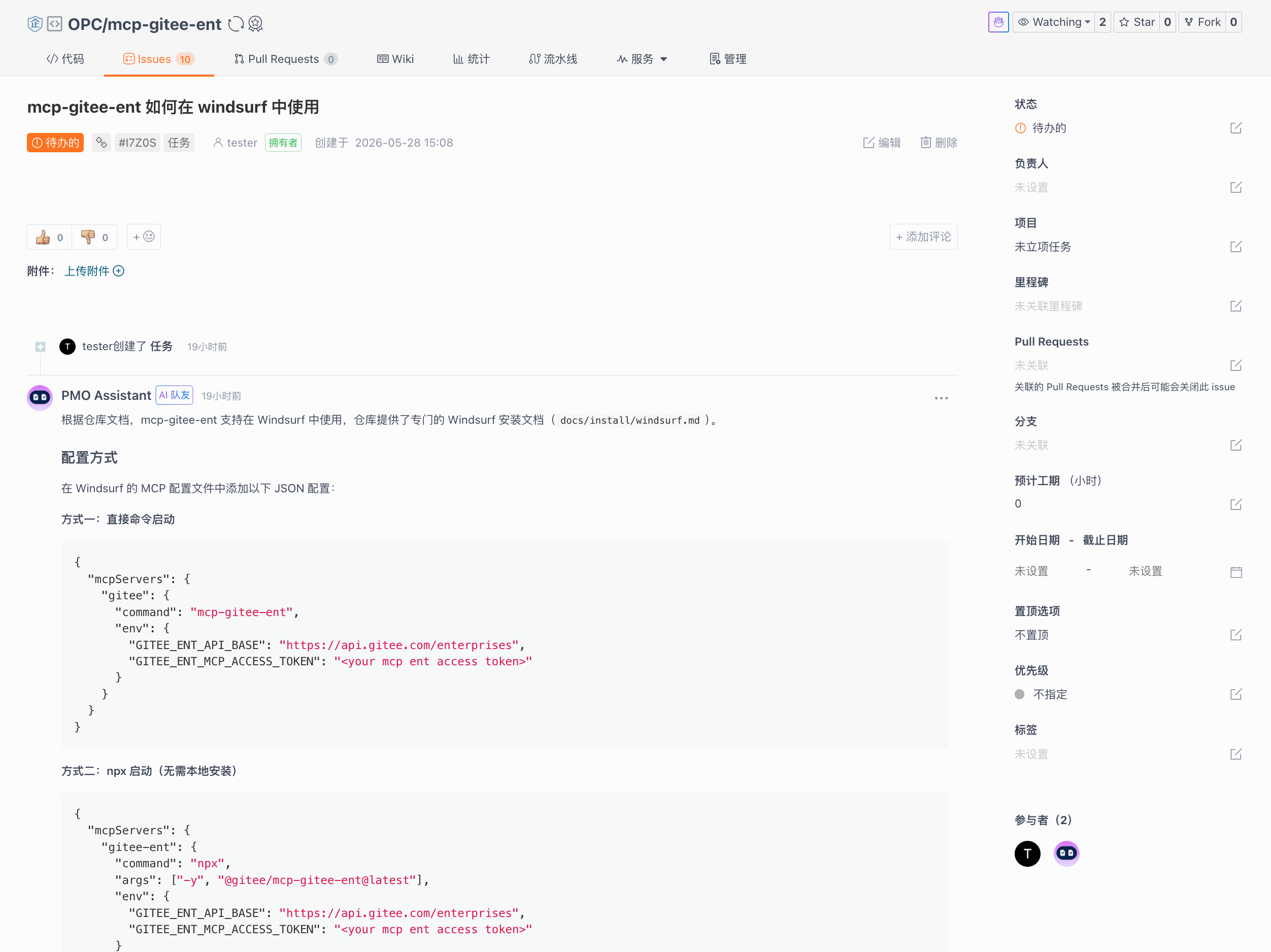The image size is (1271, 952).
Task: Edit the 负责人 assignee field
Action: pos(1236,187)
